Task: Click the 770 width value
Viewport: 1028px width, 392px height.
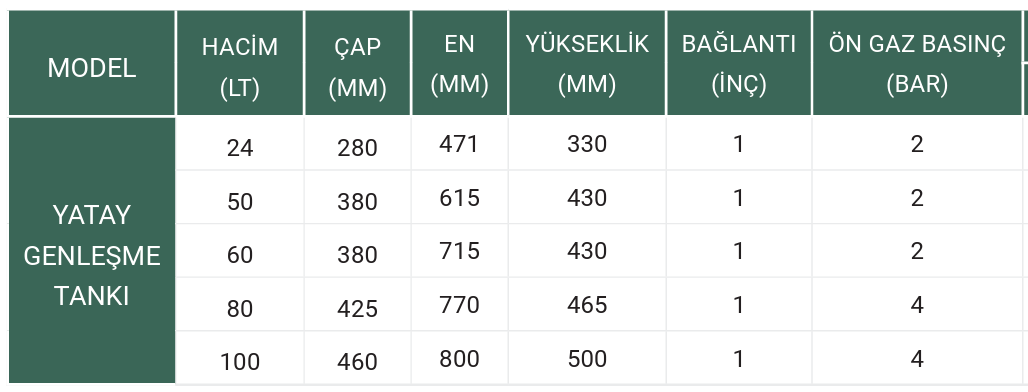Action: point(460,305)
